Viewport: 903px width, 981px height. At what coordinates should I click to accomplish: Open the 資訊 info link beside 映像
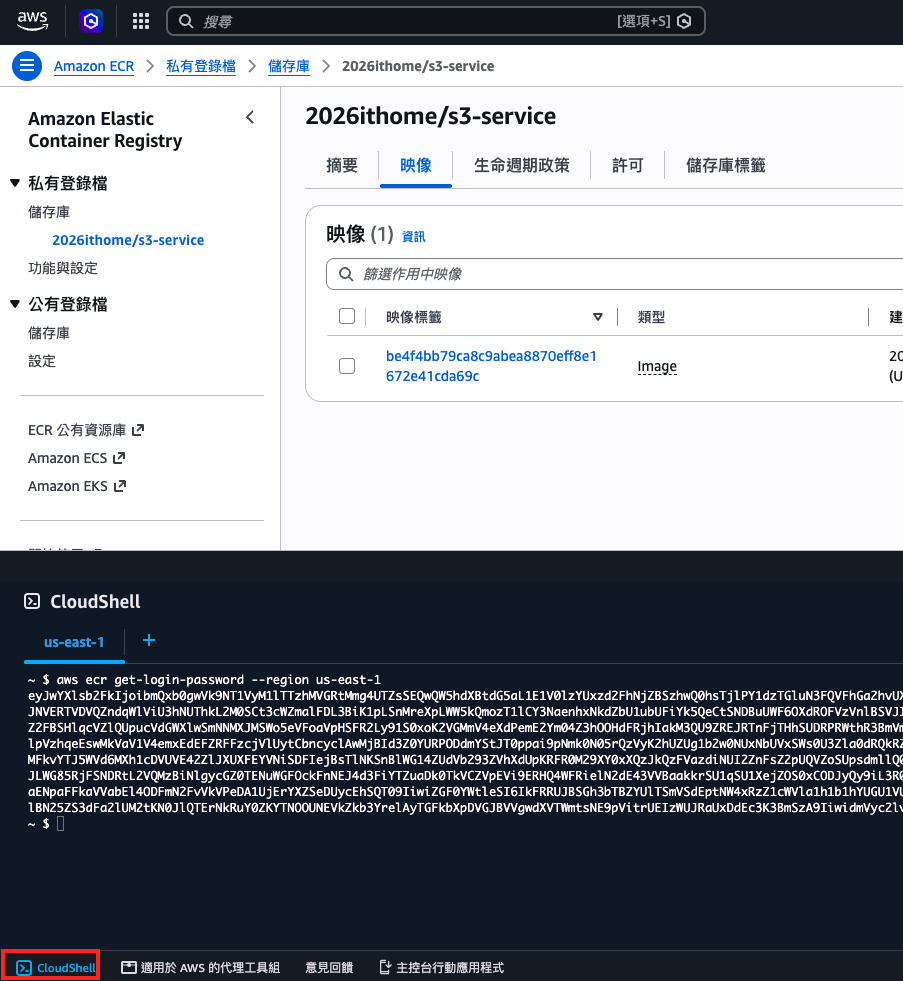(x=413, y=236)
